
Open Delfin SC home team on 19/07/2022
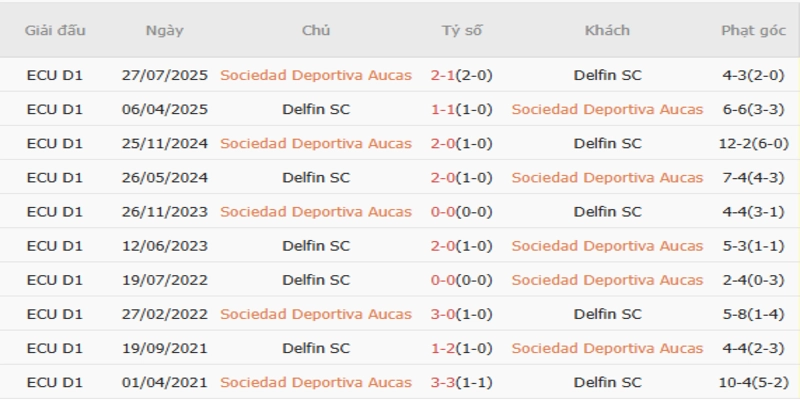316,279
